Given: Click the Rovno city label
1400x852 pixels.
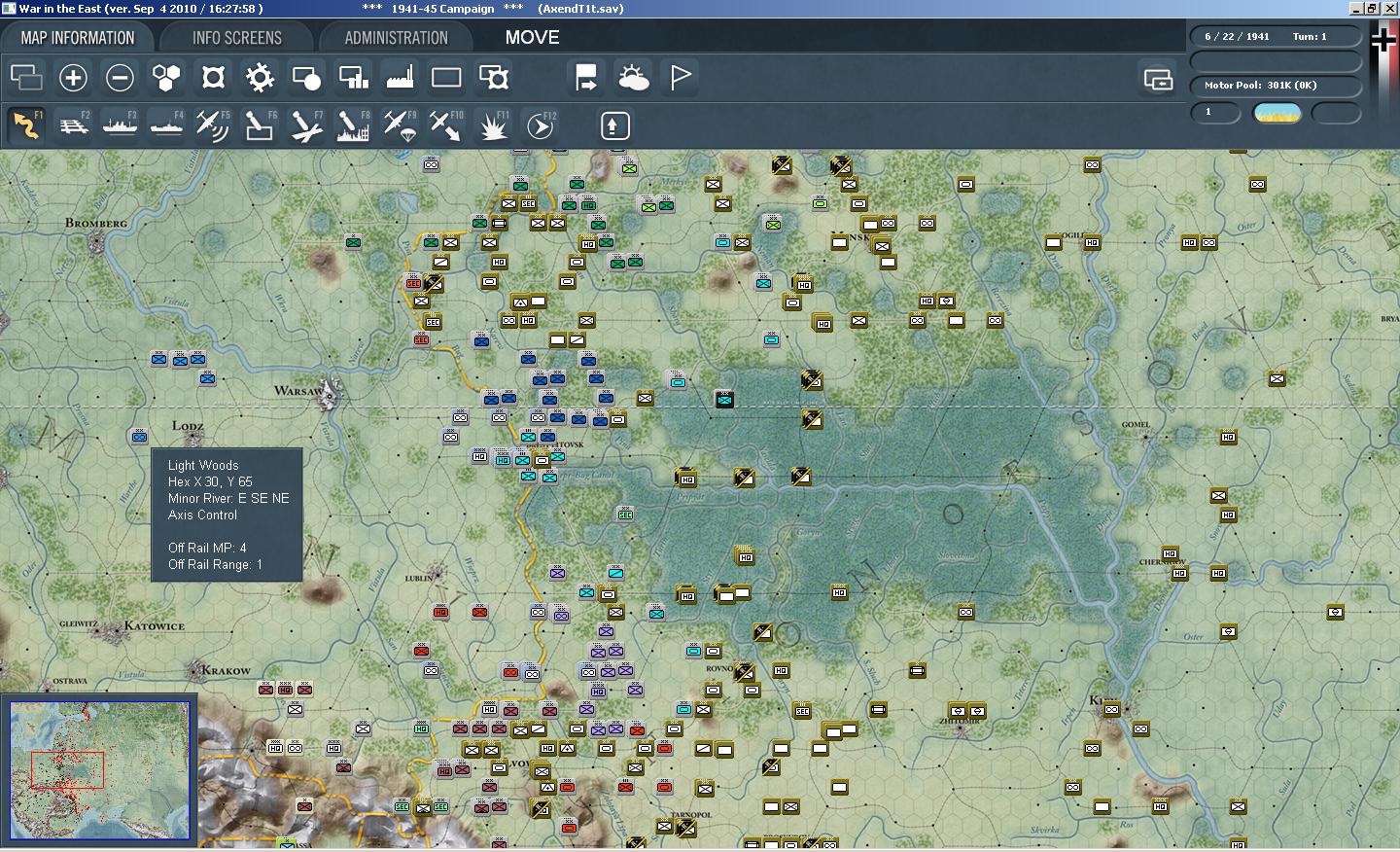Looking at the screenshot, I should pos(719,668).
